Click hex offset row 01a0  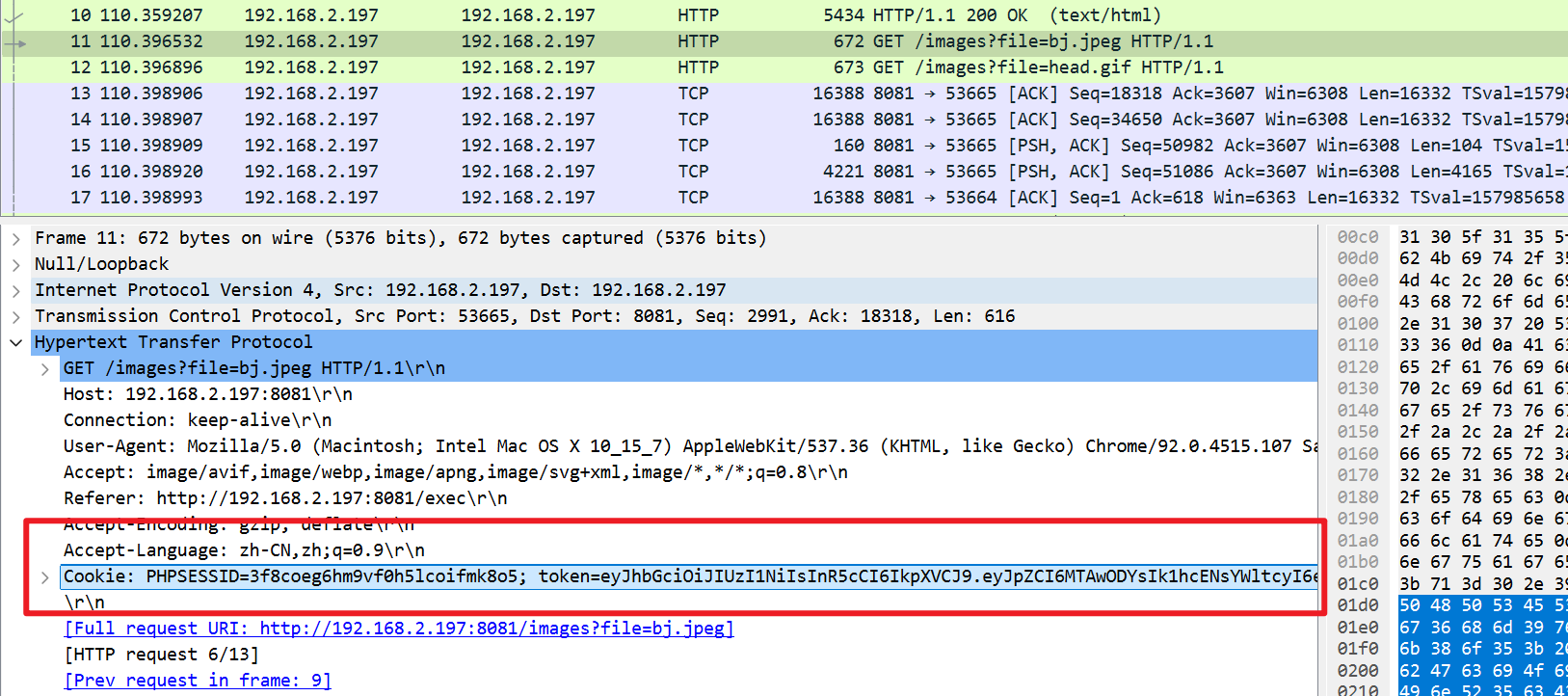click(1358, 541)
